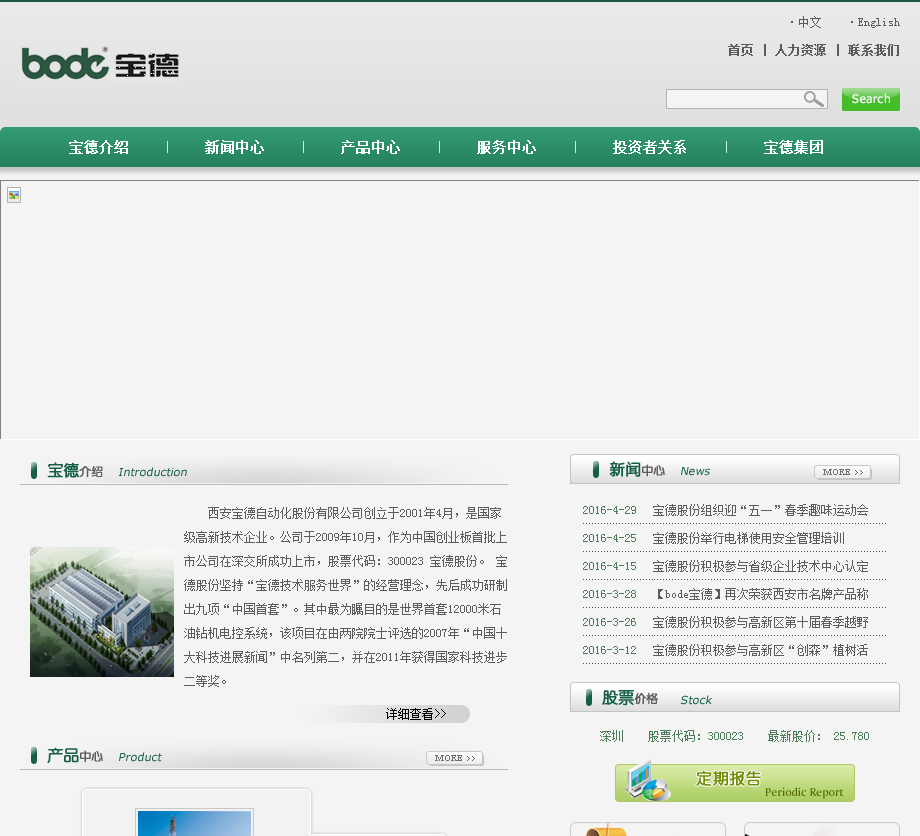The width and height of the screenshot is (920, 836).
Task: Open the product thumbnail under 产品中心
Action: [x=194, y=822]
